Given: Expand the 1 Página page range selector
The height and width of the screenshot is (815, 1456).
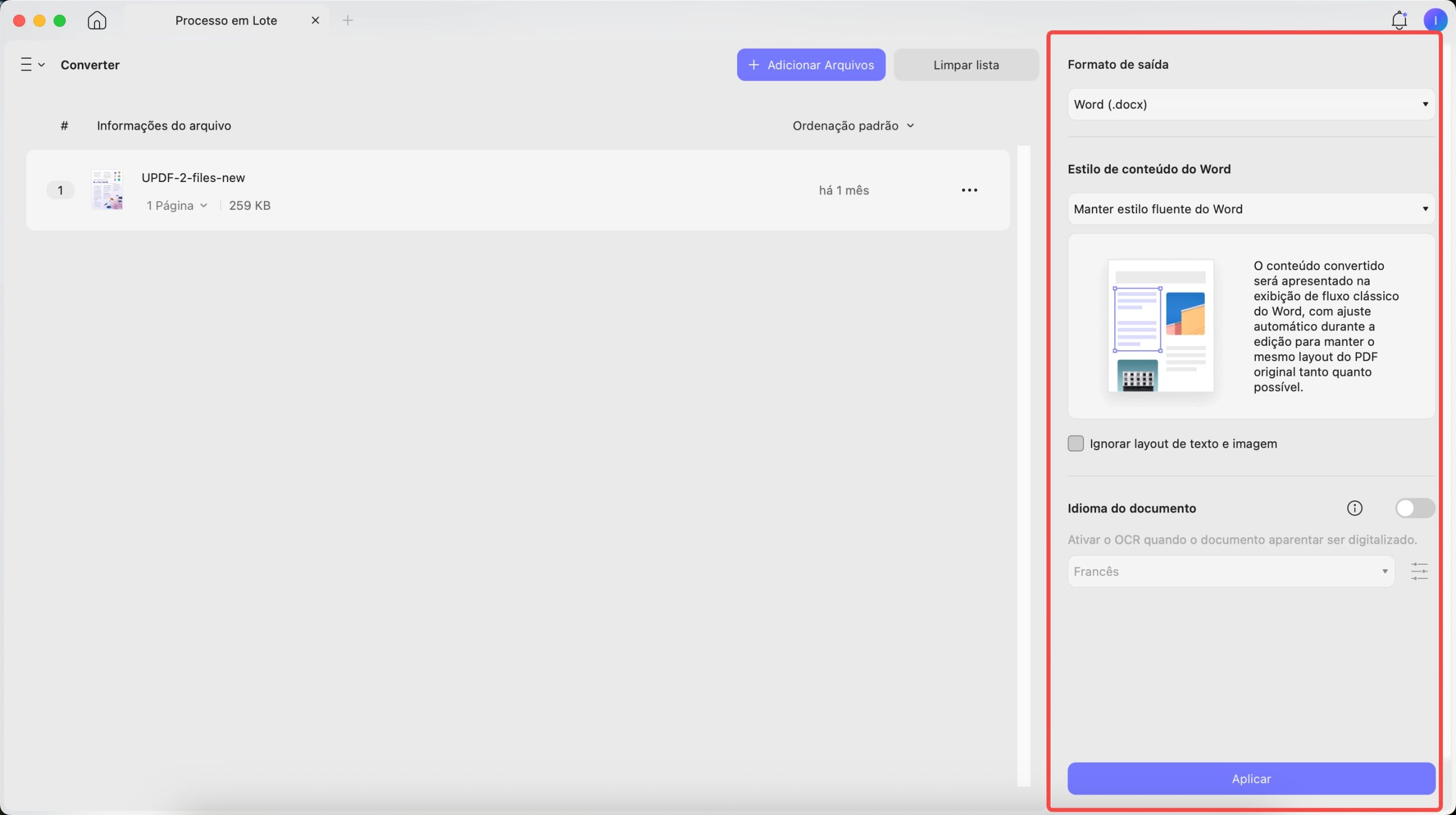Looking at the screenshot, I should [x=177, y=205].
